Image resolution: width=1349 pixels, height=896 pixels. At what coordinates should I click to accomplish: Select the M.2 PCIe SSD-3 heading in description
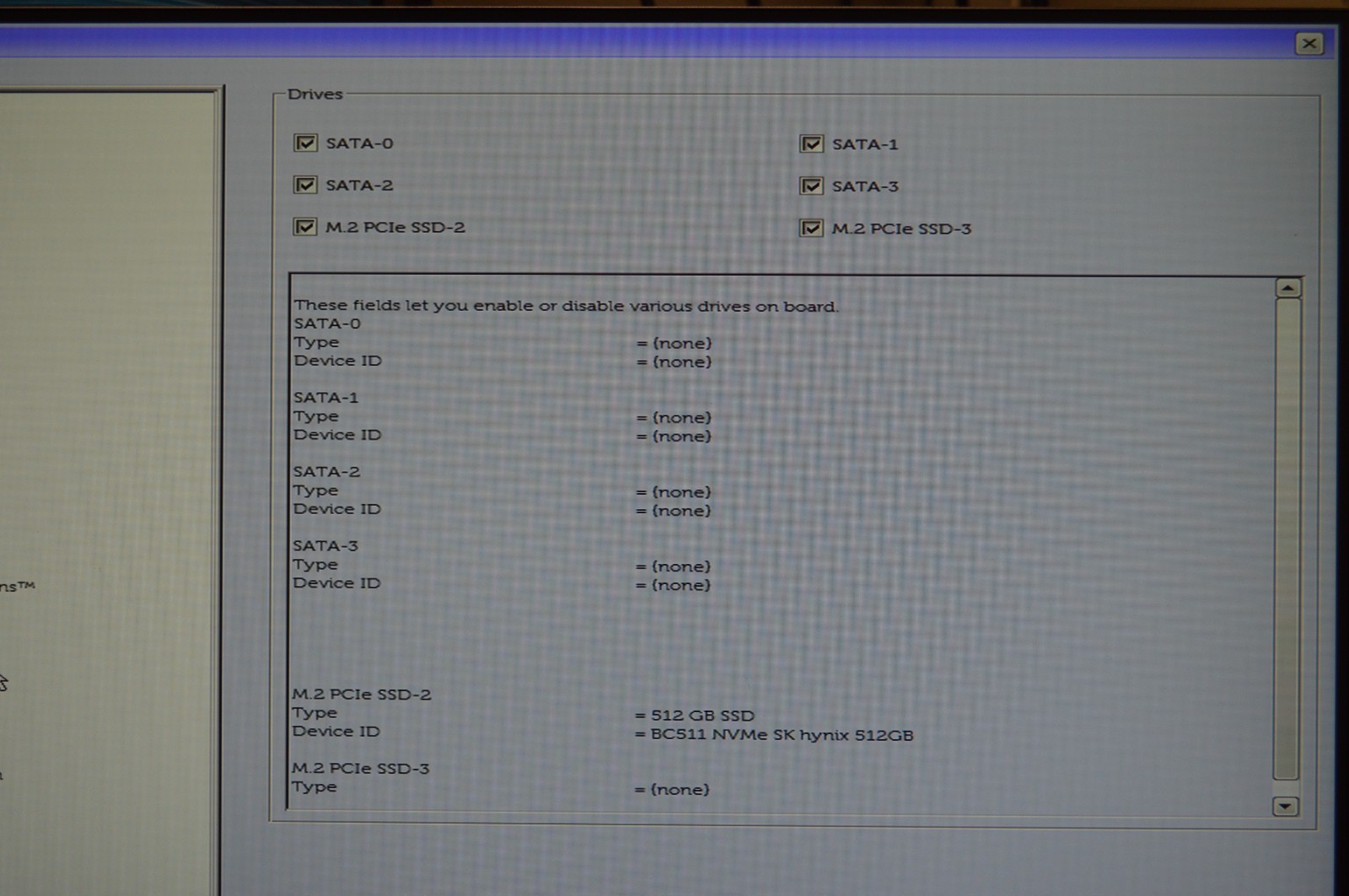tap(361, 768)
